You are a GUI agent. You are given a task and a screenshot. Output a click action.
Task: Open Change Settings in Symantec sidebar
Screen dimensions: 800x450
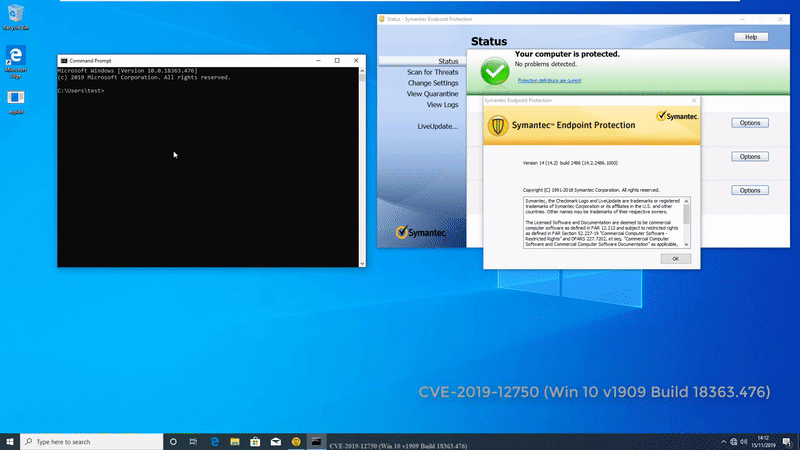pos(432,83)
